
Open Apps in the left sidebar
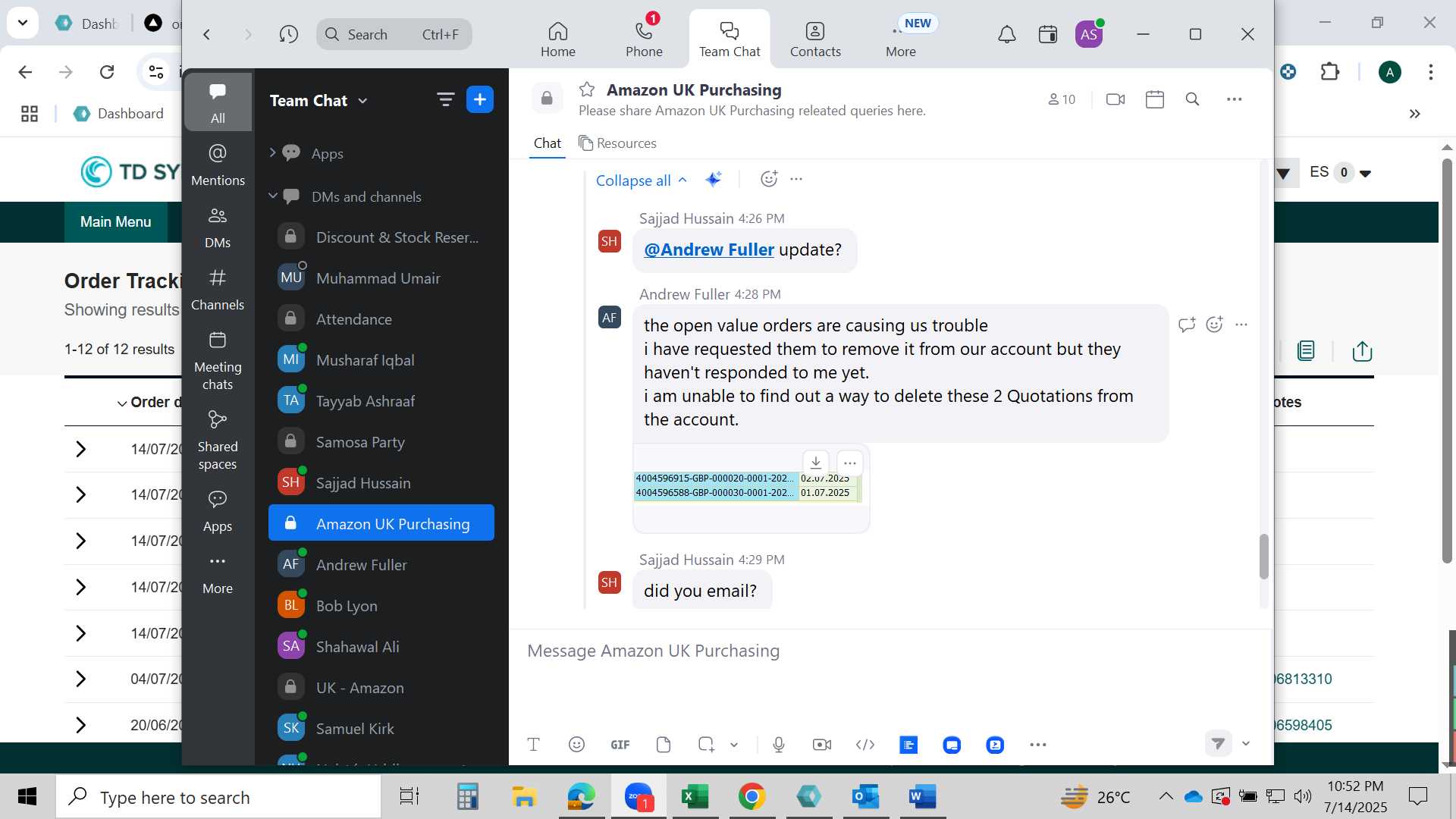(x=218, y=510)
